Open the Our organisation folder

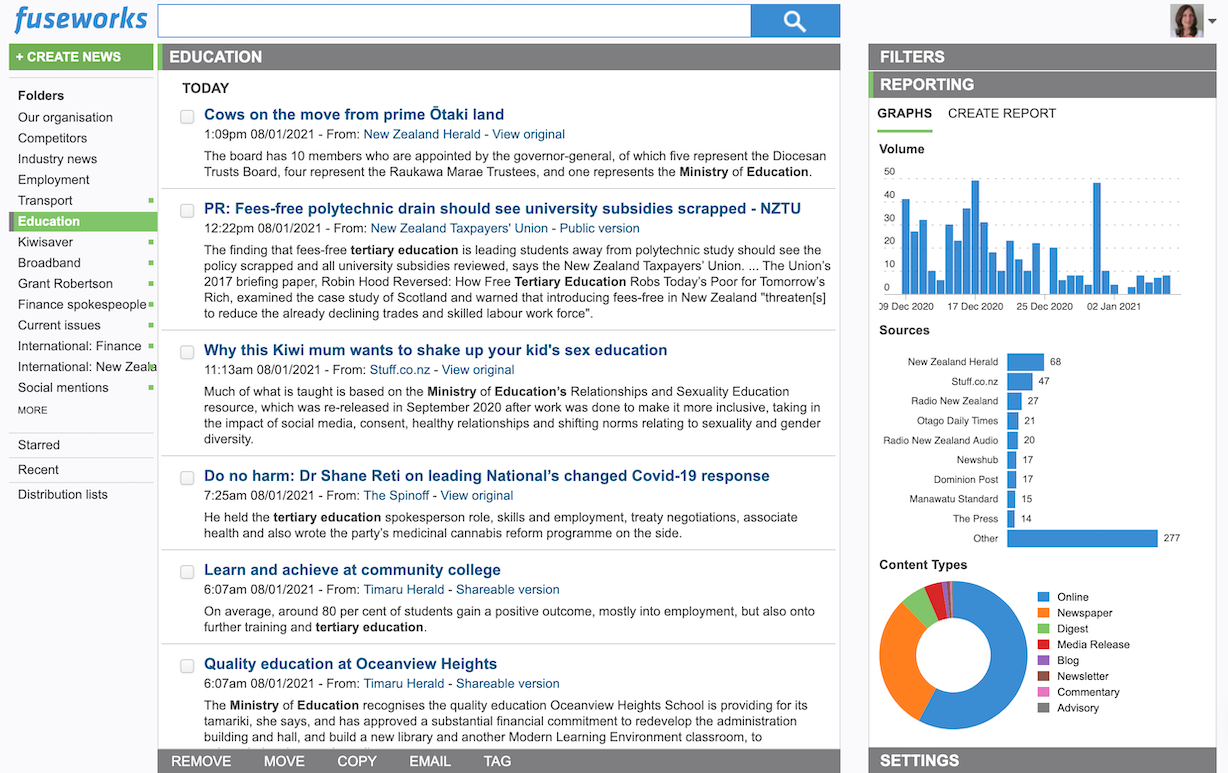[65, 117]
